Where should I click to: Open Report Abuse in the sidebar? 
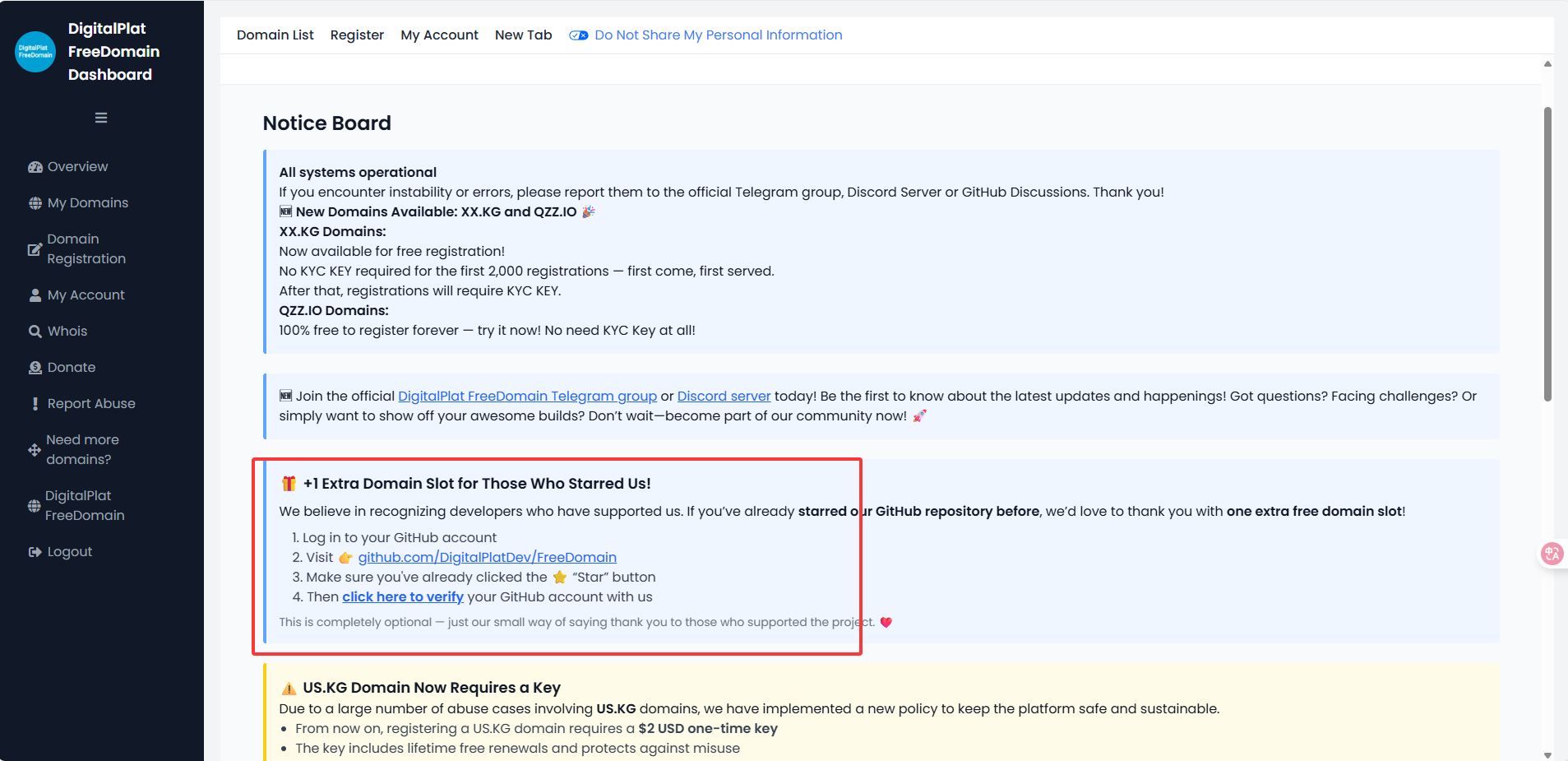(90, 404)
